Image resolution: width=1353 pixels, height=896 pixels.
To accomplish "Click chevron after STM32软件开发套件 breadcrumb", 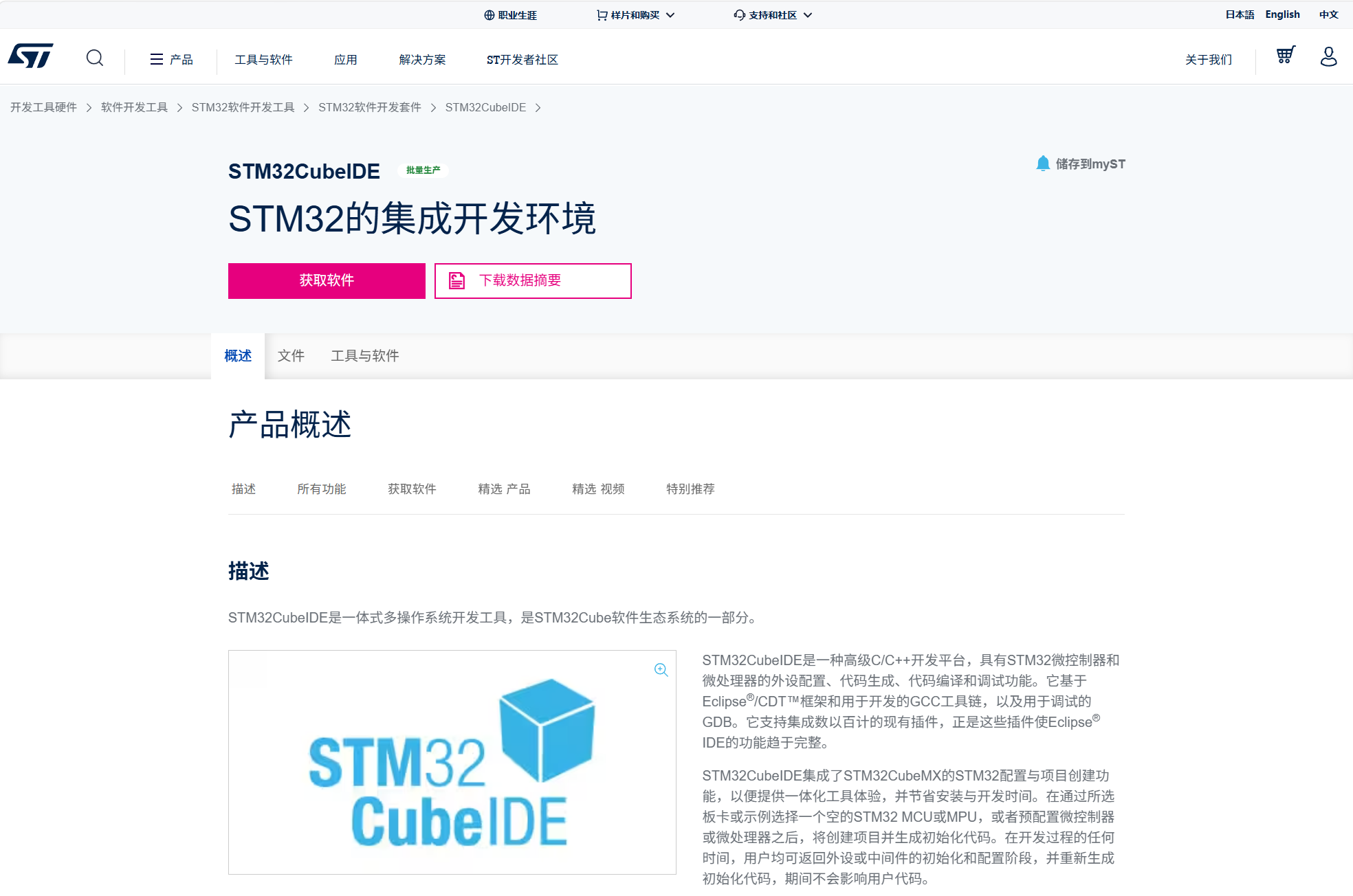I will 433,108.
